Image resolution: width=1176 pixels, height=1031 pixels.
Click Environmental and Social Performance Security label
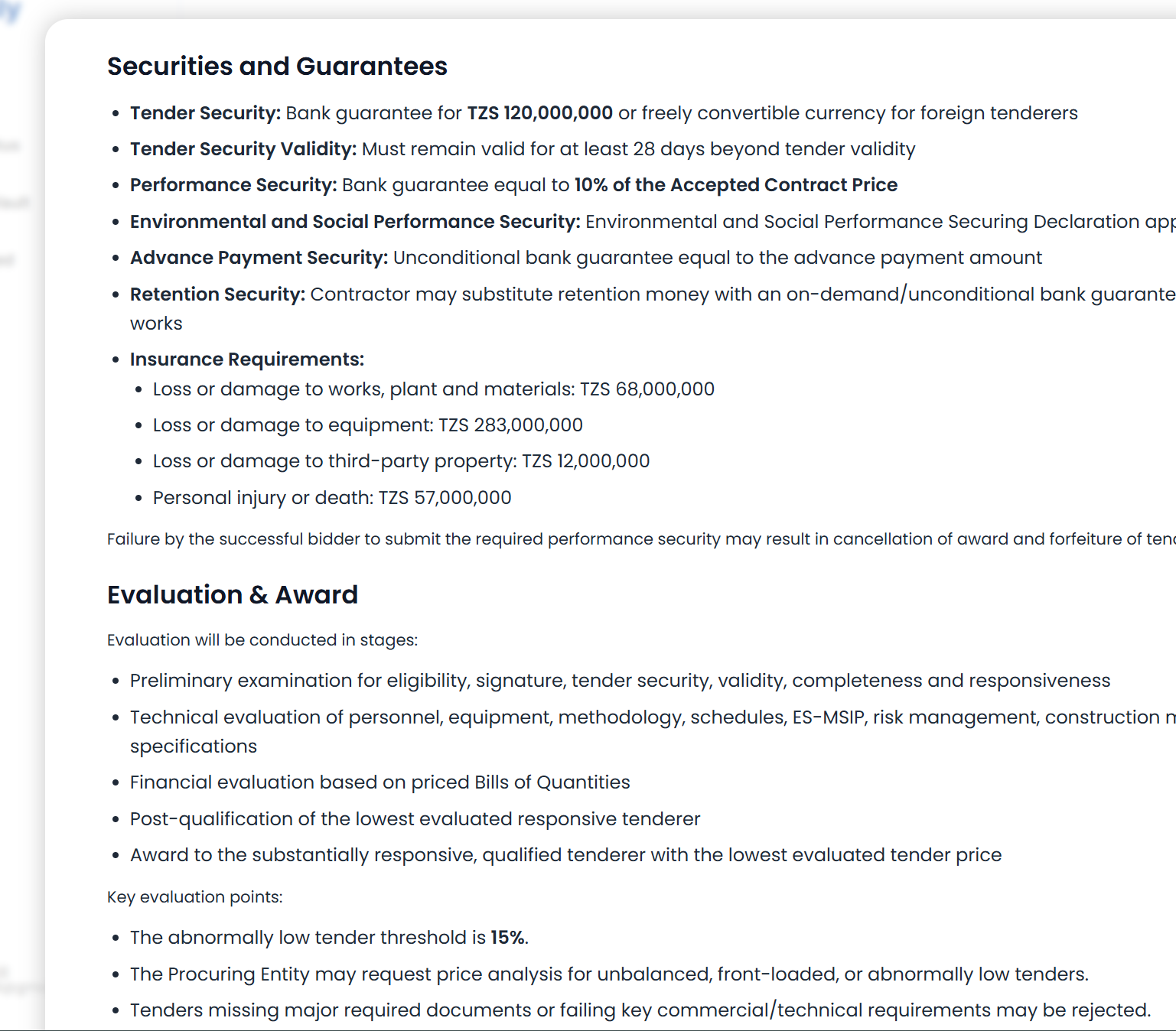[x=355, y=222]
